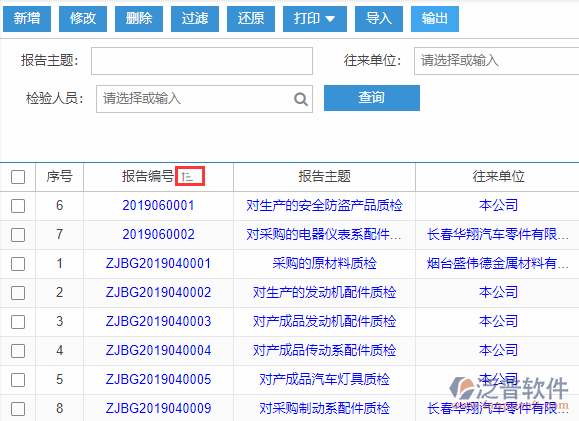The image size is (579, 421).
Task: Click the 修改 button
Action: (x=83, y=18)
